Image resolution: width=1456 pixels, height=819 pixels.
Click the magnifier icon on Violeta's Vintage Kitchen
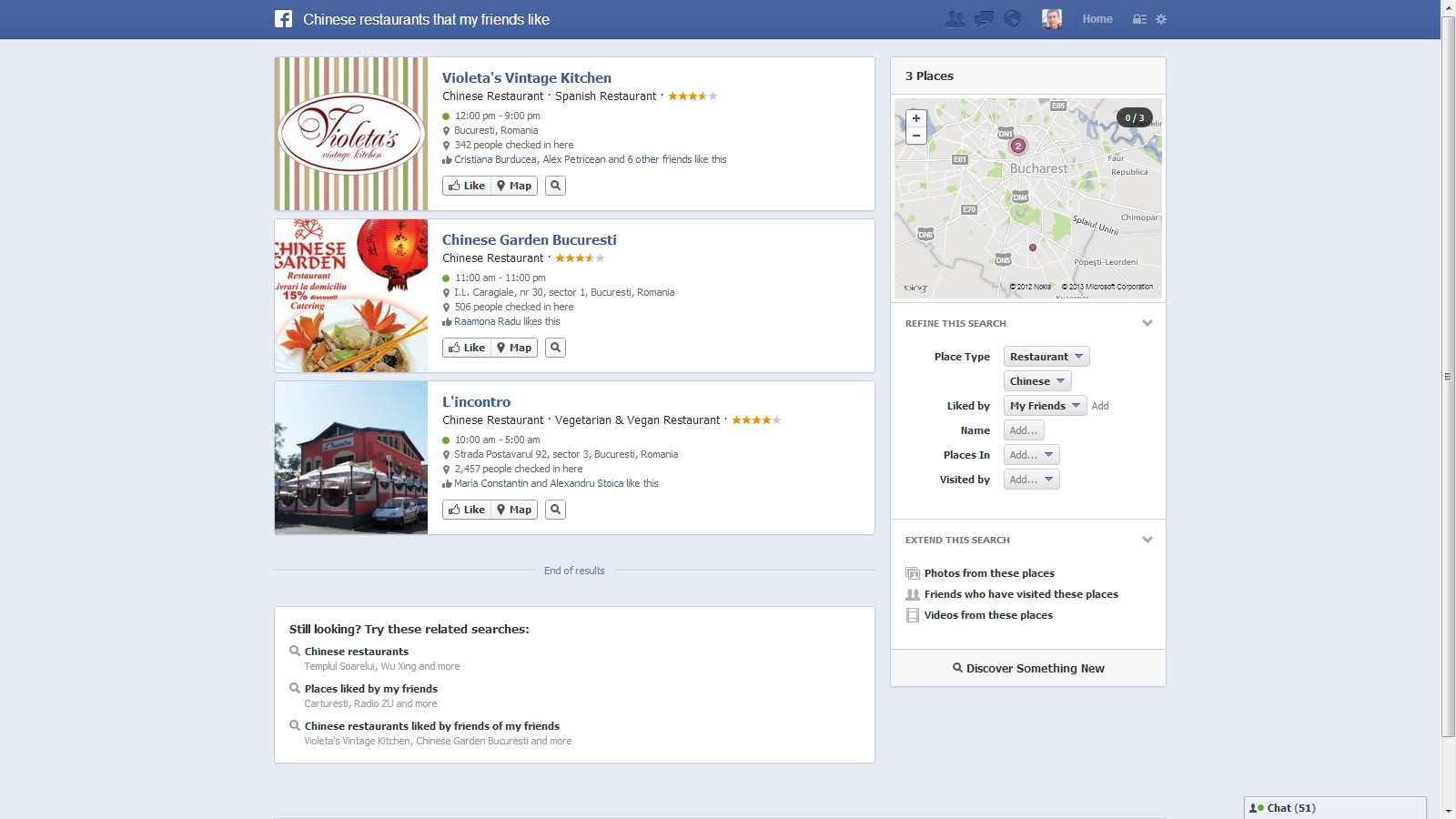(x=554, y=185)
